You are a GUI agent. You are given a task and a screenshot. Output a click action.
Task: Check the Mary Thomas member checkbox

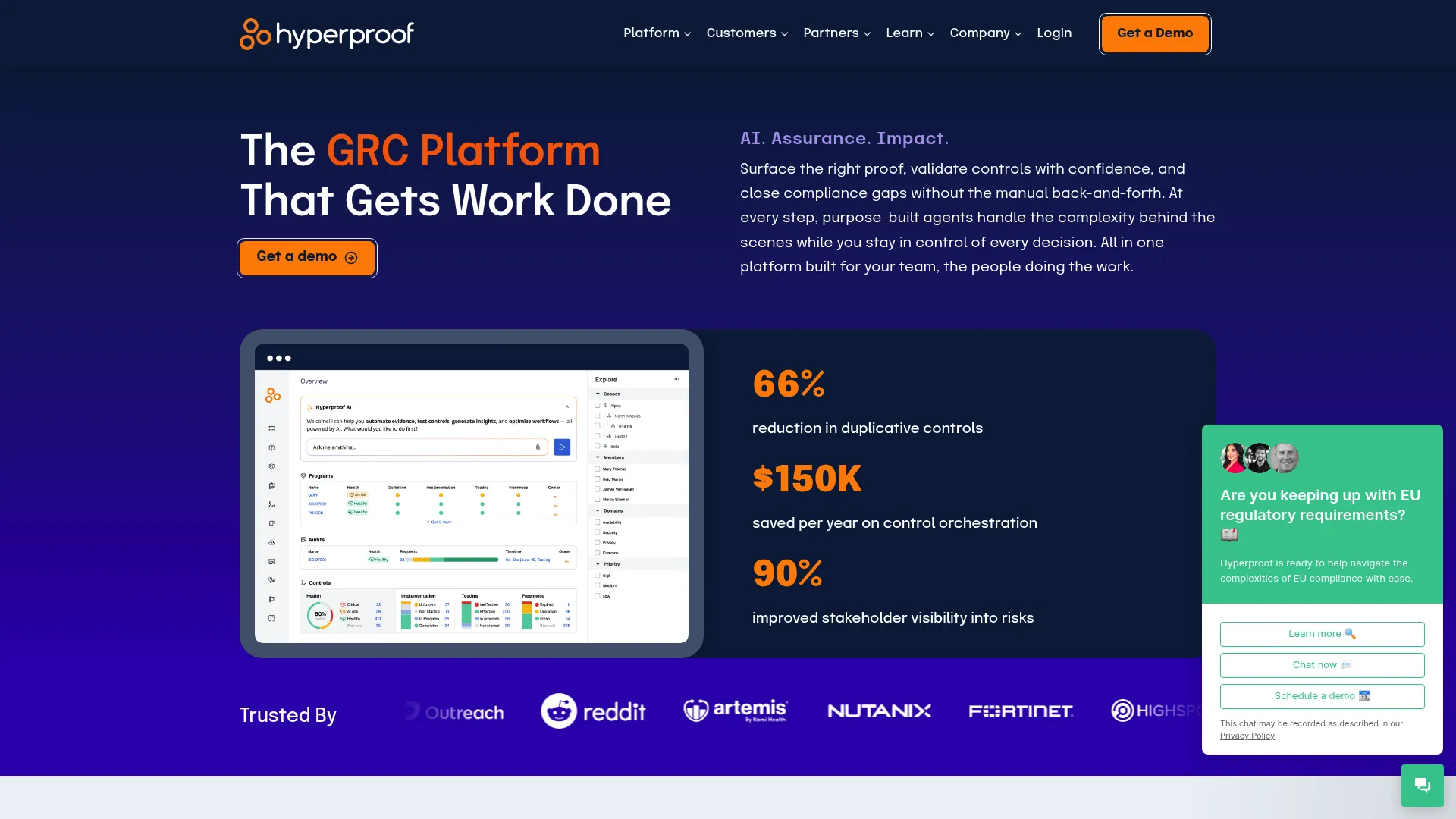click(x=598, y=469)
